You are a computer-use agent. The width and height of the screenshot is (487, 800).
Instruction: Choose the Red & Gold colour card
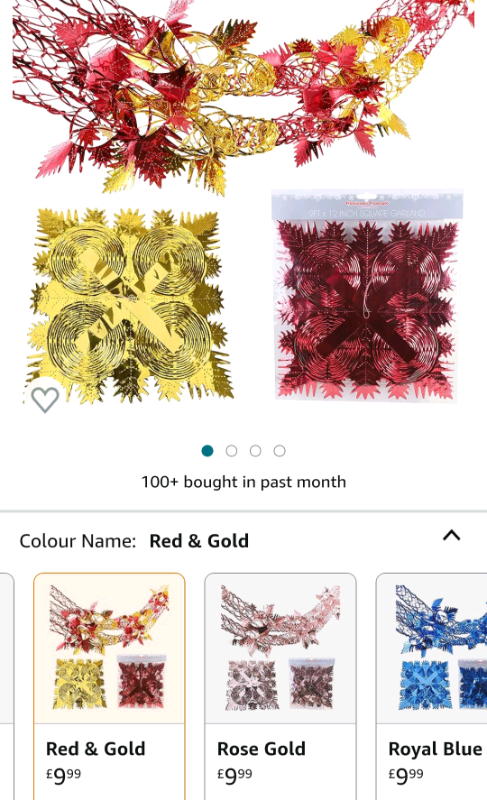pyautogui.click(x=109, y=686)
